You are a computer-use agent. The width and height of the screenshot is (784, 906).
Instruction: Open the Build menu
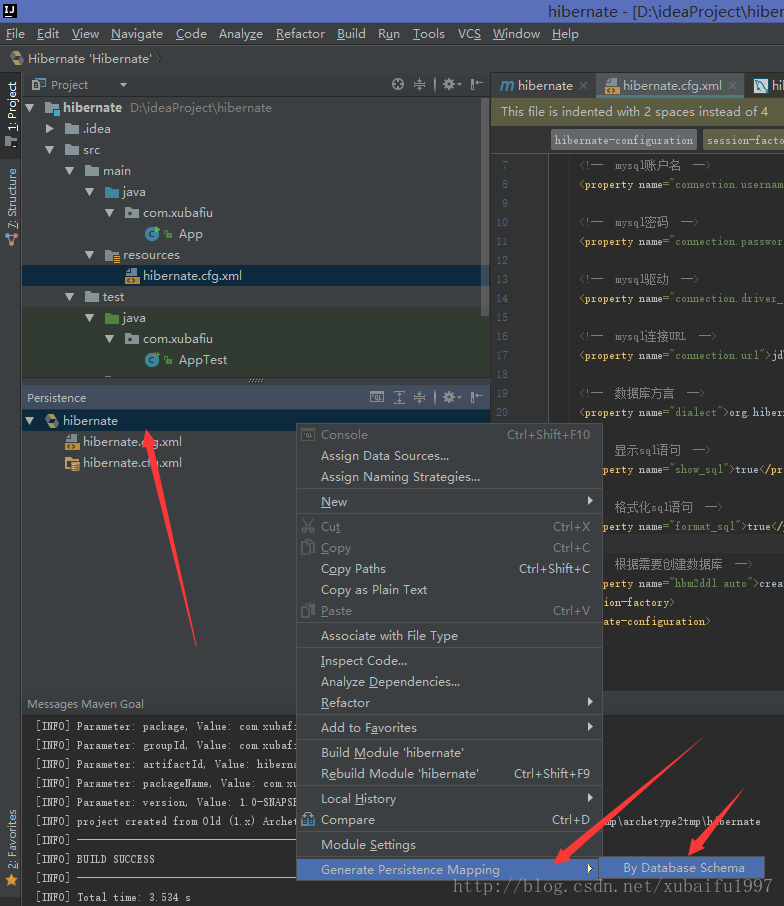351,34
